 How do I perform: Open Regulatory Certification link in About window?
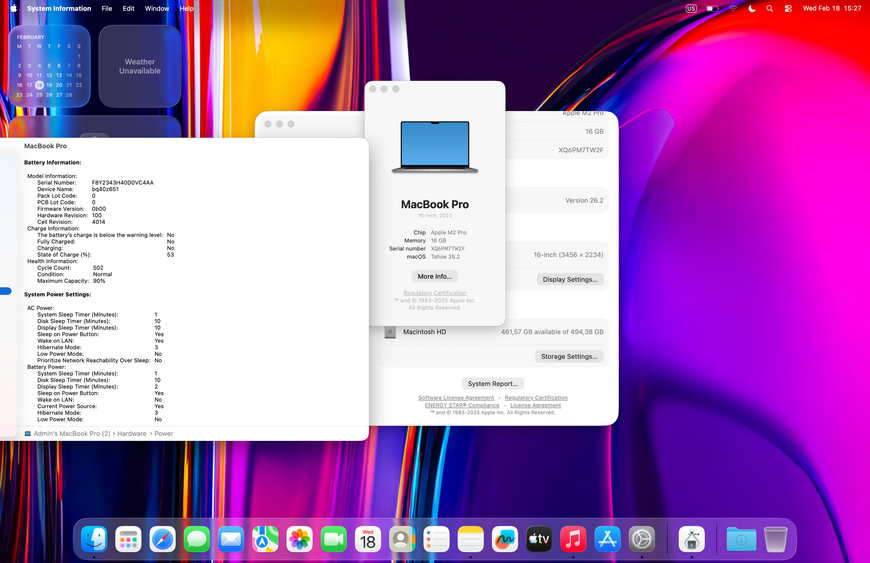[x=434, y=293]
